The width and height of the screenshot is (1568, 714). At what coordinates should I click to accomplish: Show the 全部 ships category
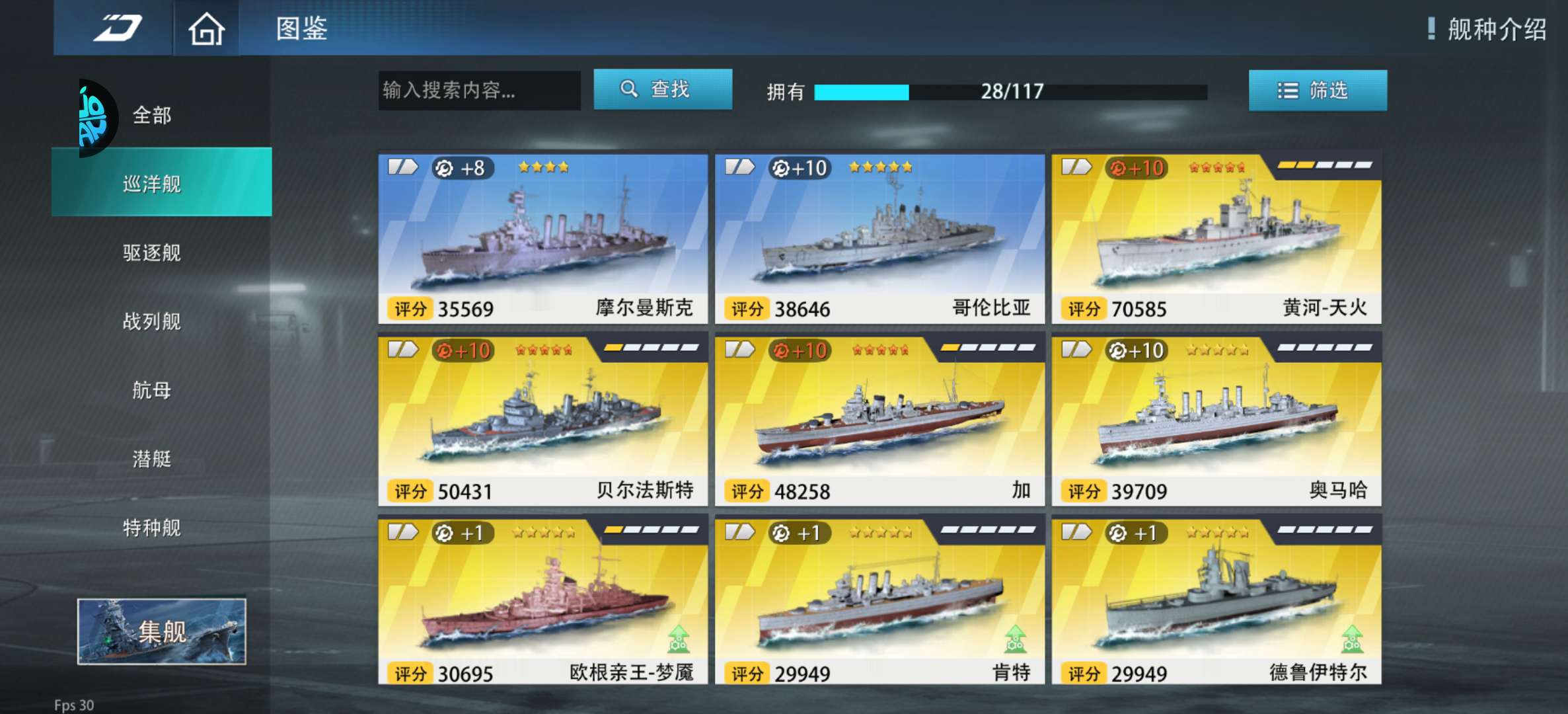pyautogui.click(x=152, y=115)
